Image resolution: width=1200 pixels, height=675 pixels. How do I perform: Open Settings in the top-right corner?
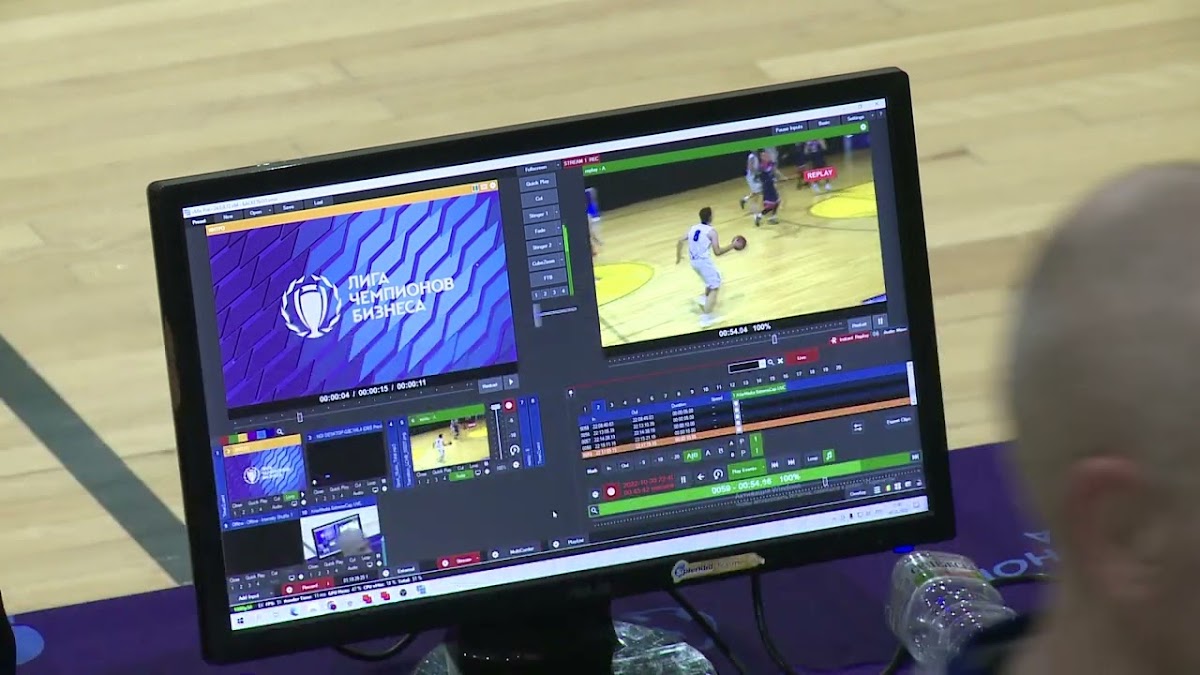pos(856,118)
